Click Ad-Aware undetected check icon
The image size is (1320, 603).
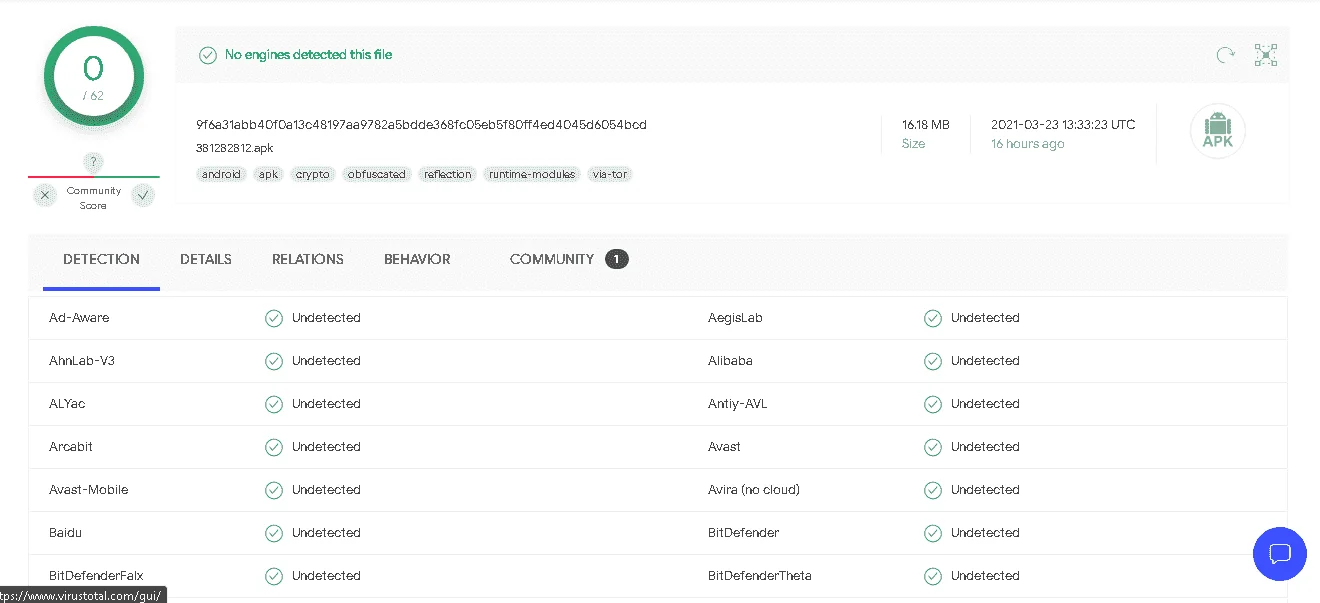[x=274, y=318]
